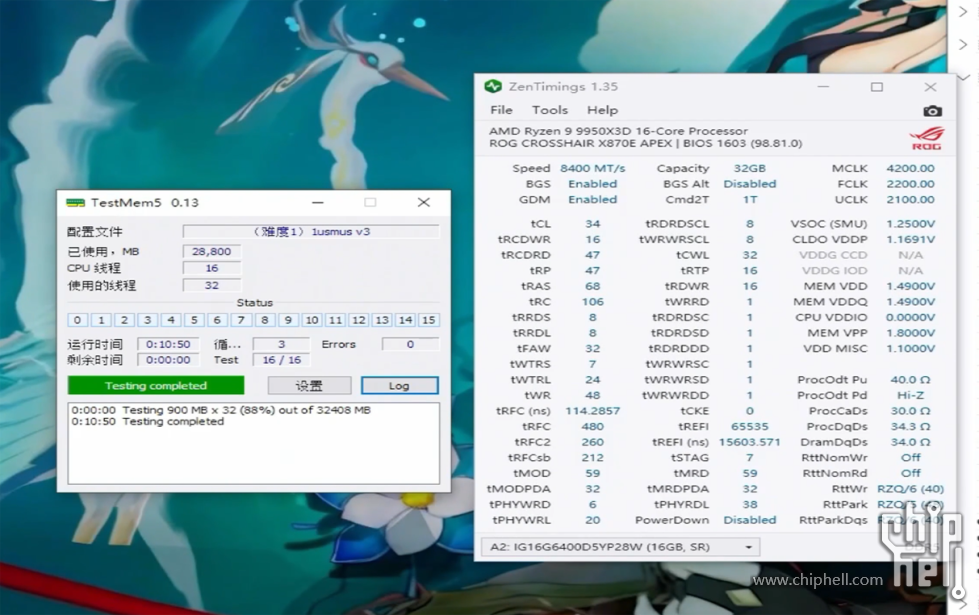Screen dimensions: 979x615
Task: Click the used threads field showing 32
Action: click(x=212, y=285)
